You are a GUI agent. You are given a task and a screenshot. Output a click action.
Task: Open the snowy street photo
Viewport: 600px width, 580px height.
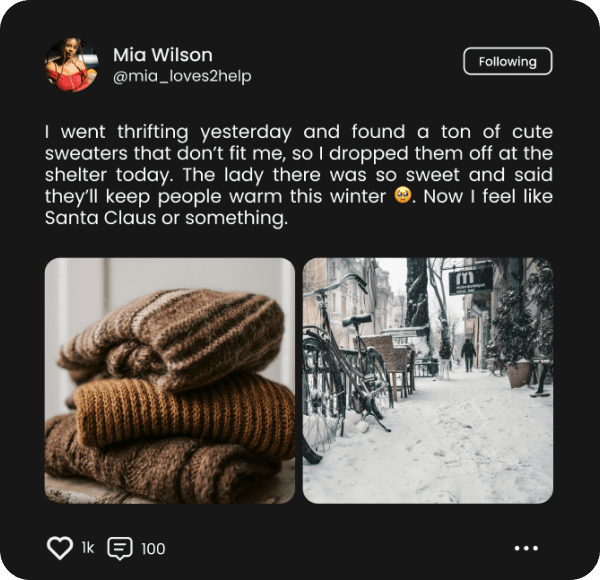[428, 381]
